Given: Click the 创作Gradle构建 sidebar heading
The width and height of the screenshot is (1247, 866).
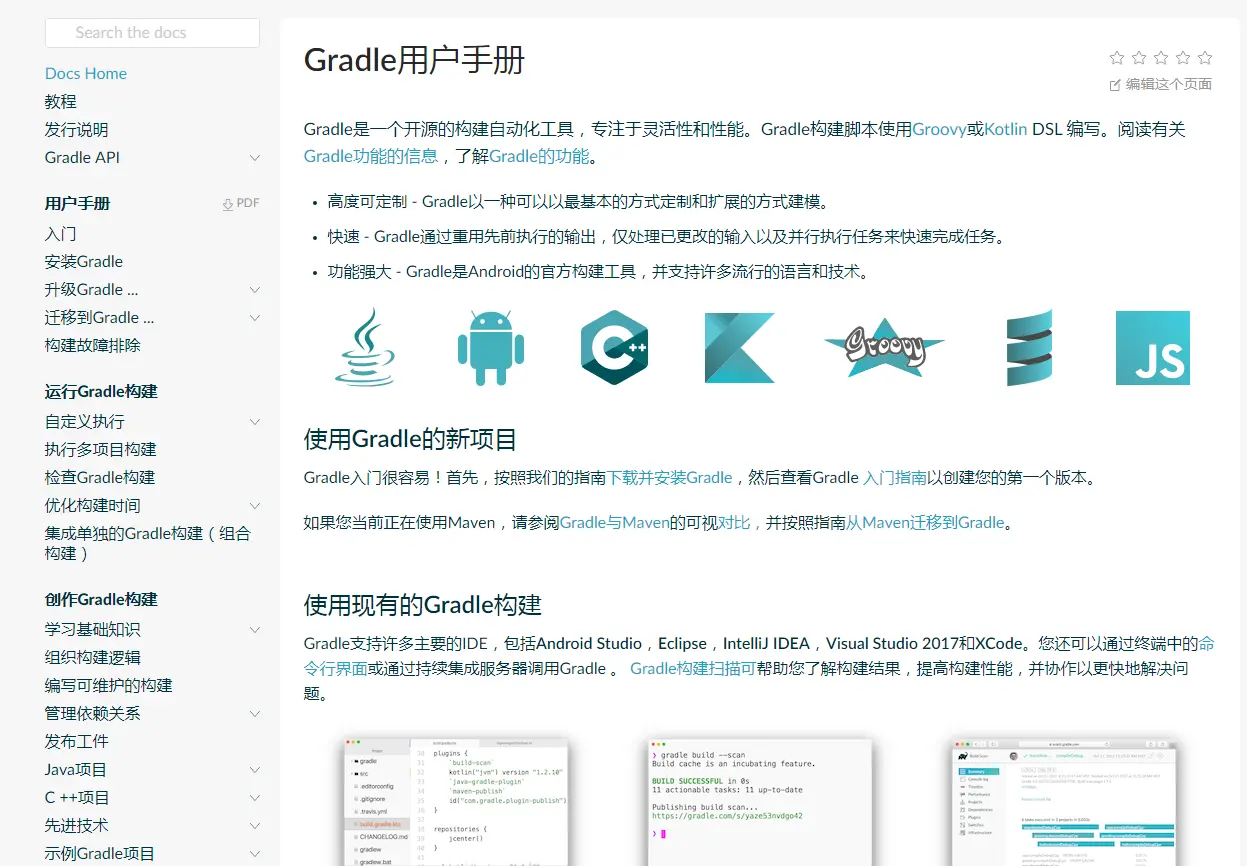Looking at the screenshot, I should [101, 599].
